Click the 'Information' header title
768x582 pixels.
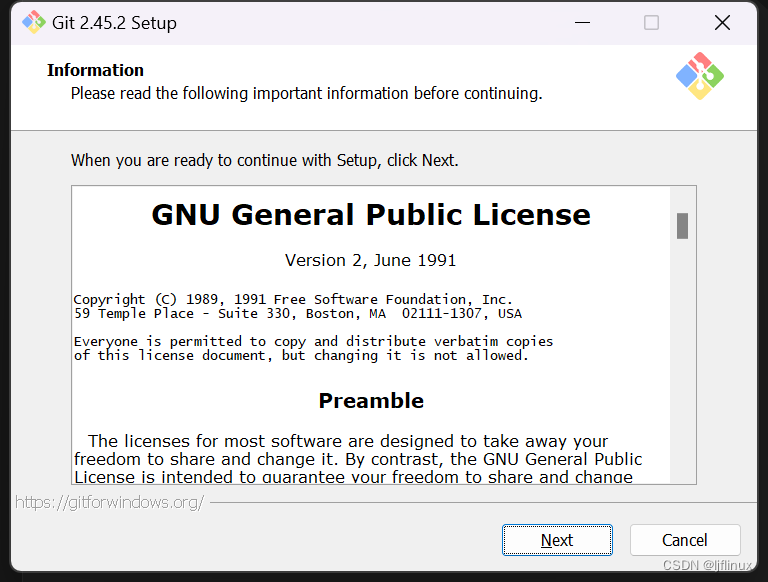96,70
